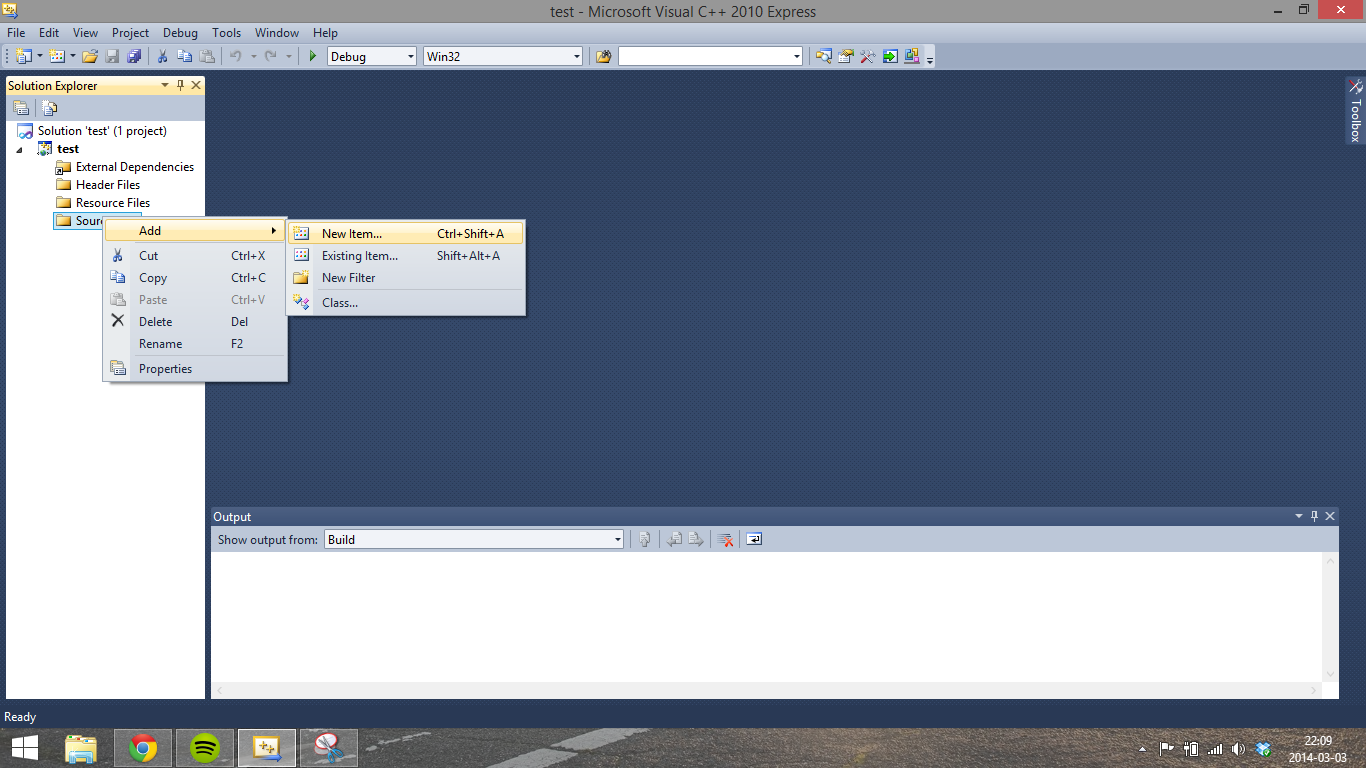
Task: Open the Window menu
Action: (277, 33)
